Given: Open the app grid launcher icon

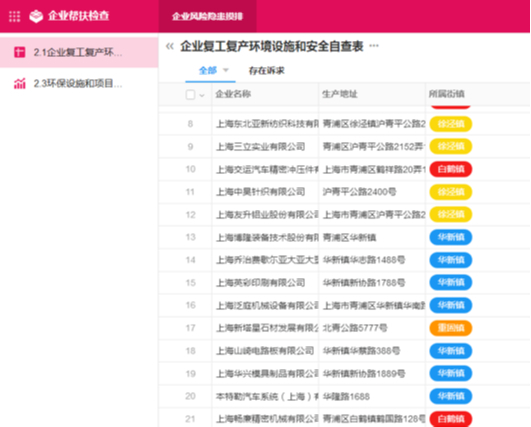Looking at the screenshot, I should coord(14,16).
